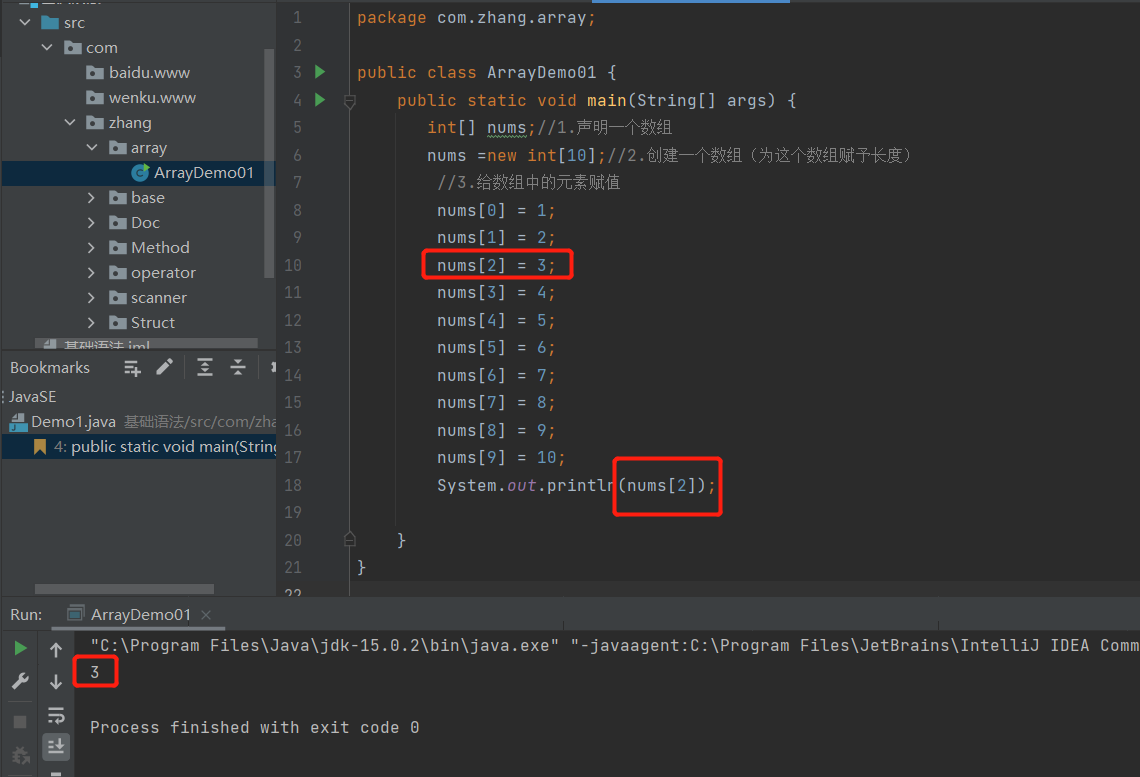The width and height of the screenshot is (1140, 777).
Task: Click the src folder icon
Action: tap(50, 23)
